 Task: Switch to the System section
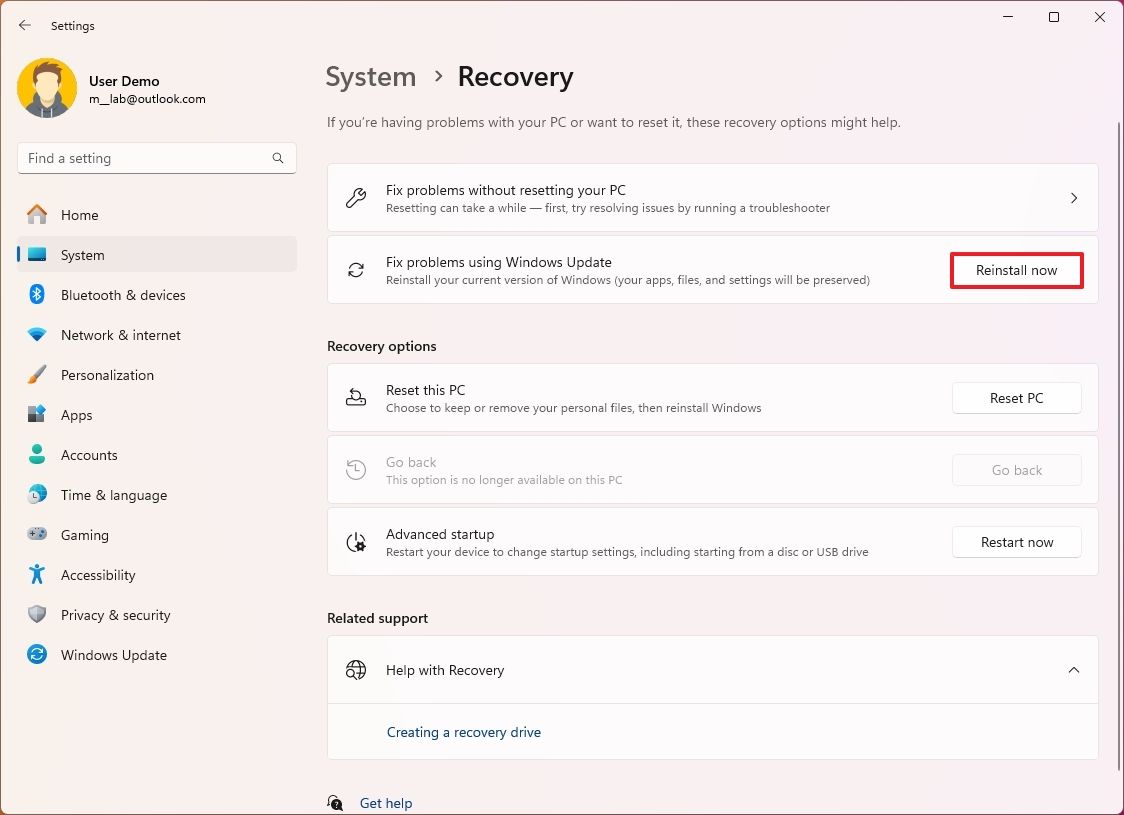82,254
